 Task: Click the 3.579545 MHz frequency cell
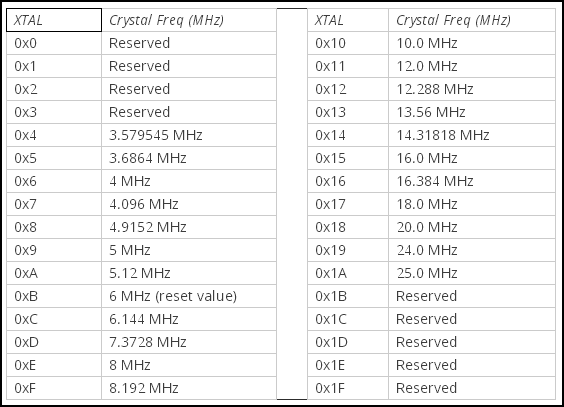189,135
